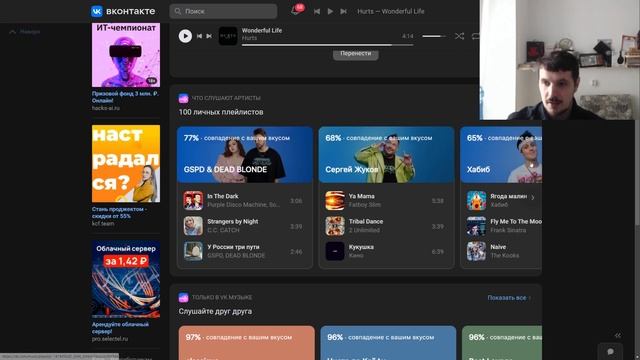Viewport: 640px width, 360px height.
Task: Play У России три пути track cover
Action: coord(193,251)
